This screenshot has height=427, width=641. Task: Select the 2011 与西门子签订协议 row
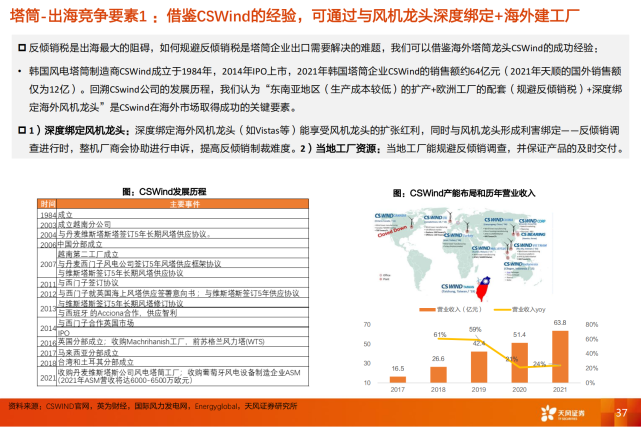pyautogui.click(x=173, y=283)
